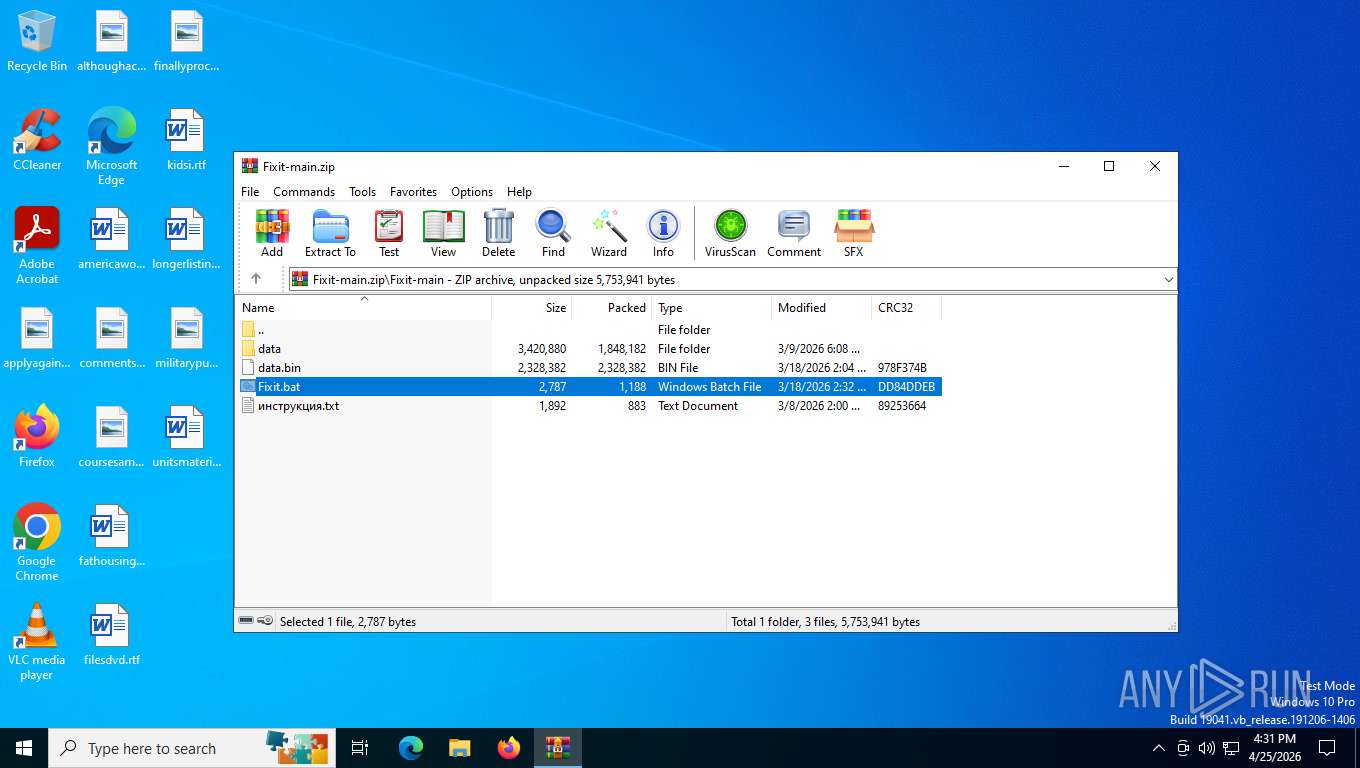Sort by the Modified column header
This screenshot has height=768, width=1360.
[x=821, y=308]
